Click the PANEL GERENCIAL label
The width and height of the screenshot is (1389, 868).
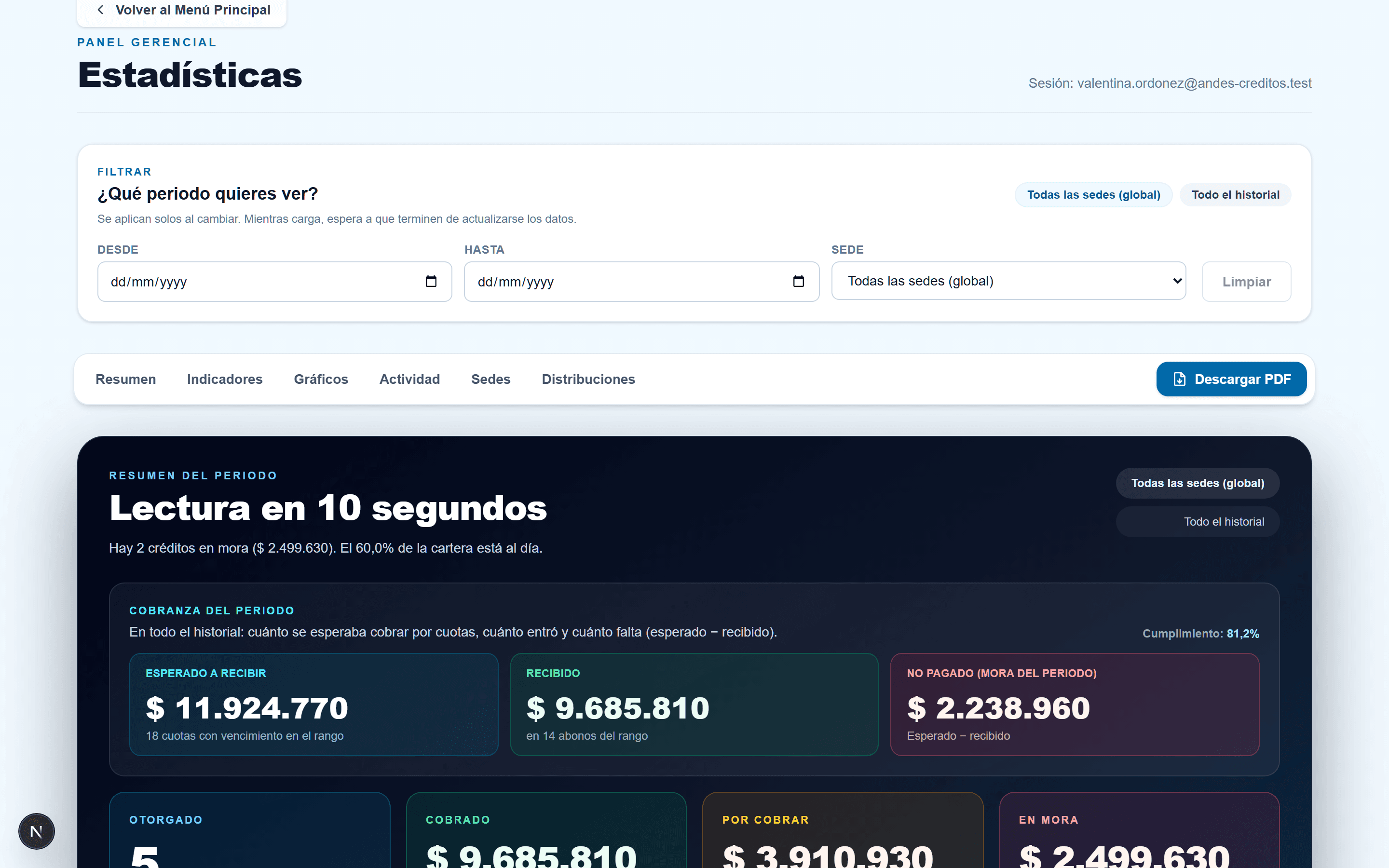coord(147,42)
